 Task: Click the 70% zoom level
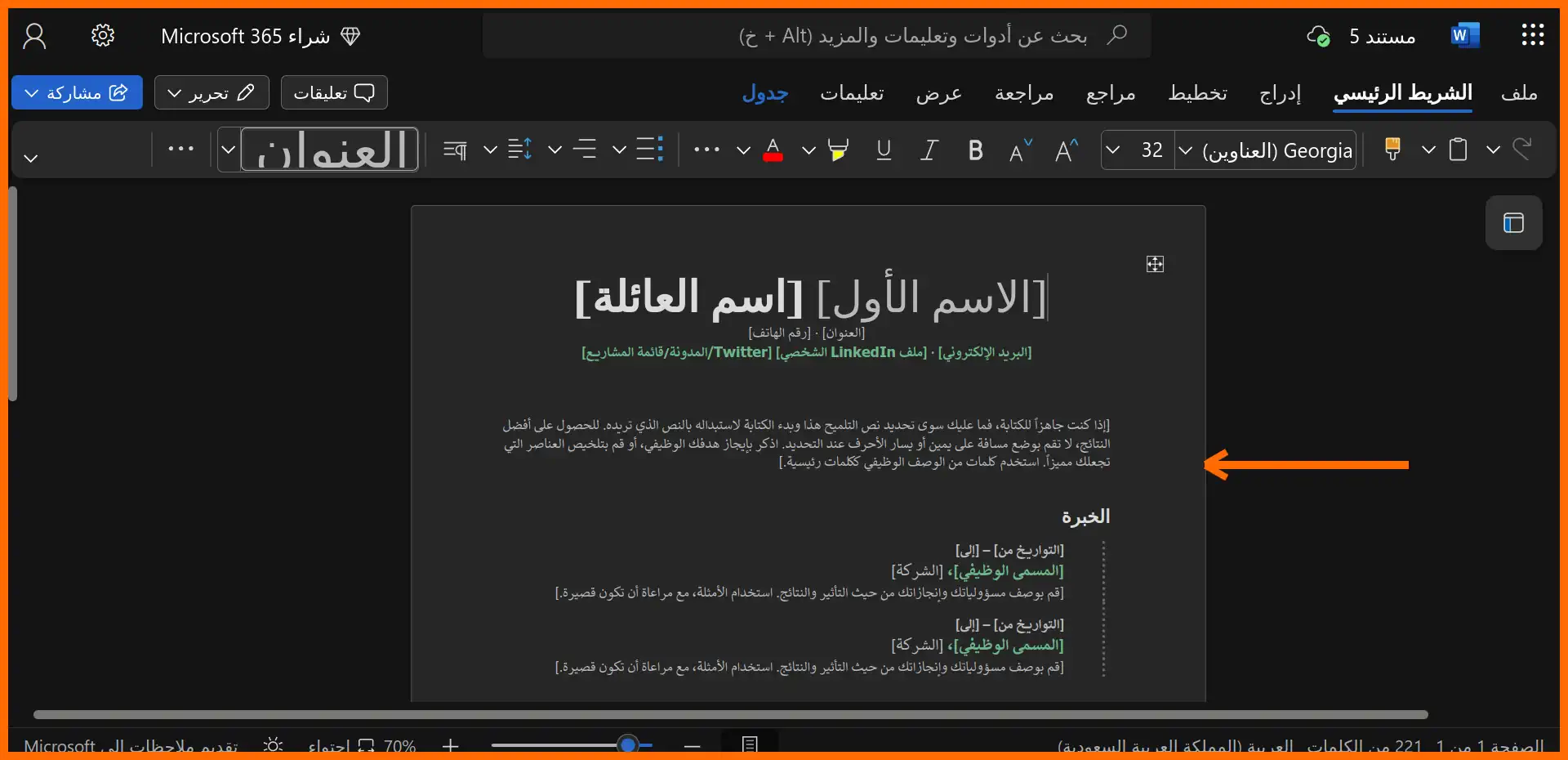tap(400, 745)
